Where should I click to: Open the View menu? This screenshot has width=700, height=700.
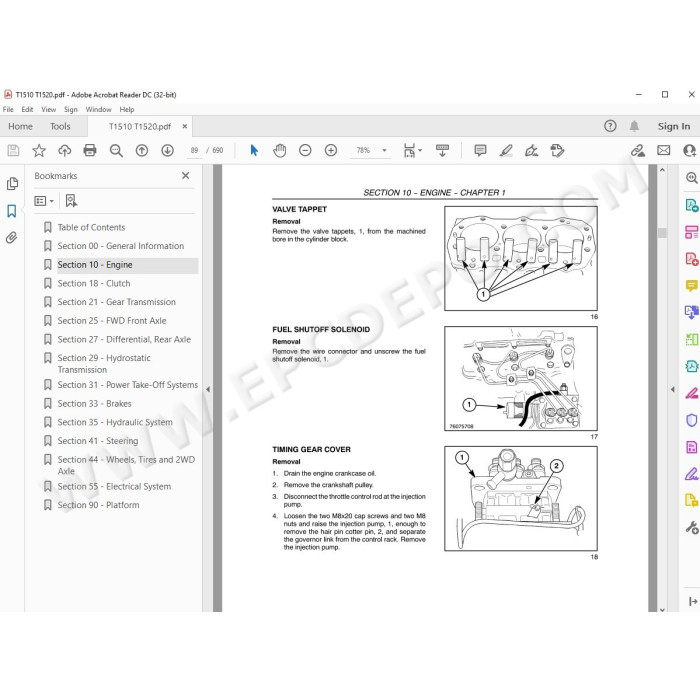pos(49,109)
